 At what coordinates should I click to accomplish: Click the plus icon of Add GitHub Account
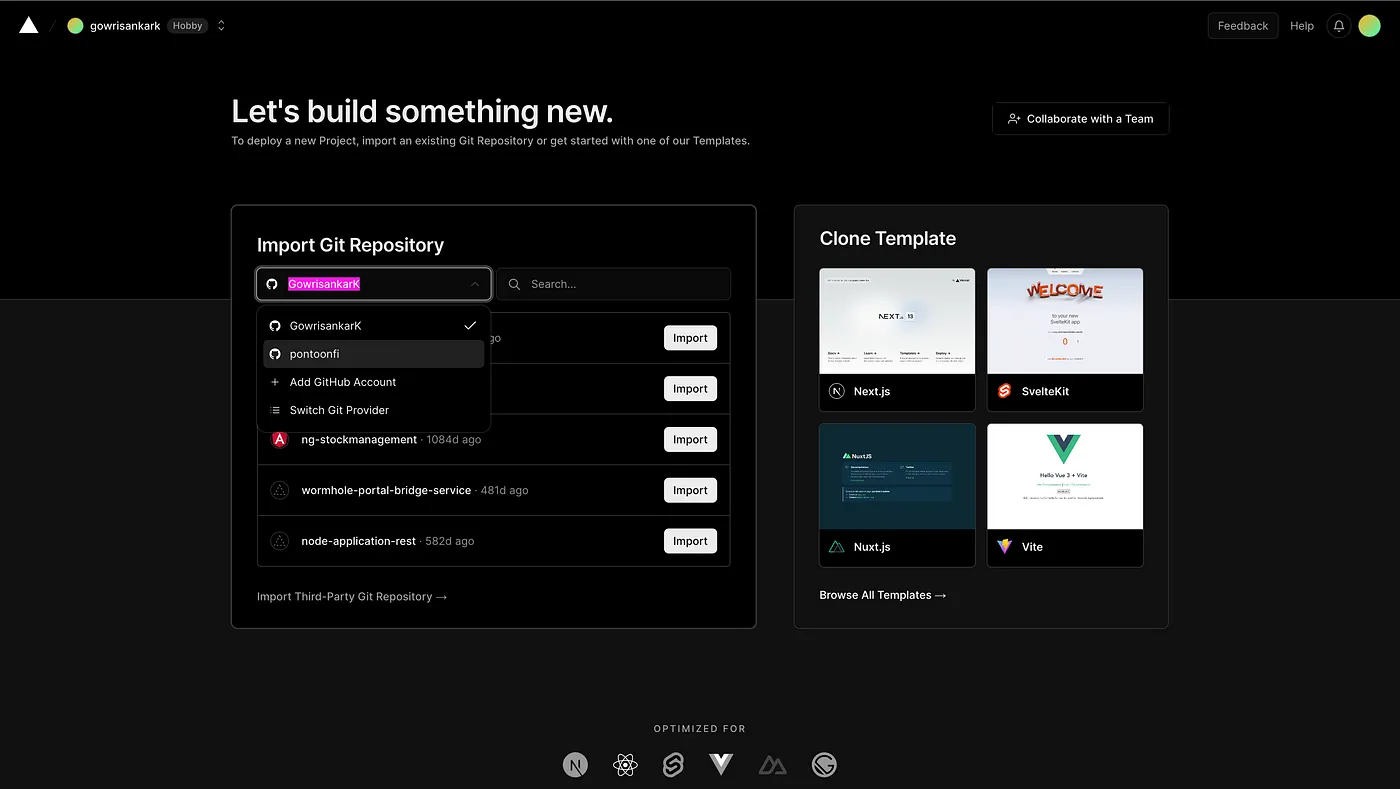pyautogui.click(x=275, y=382)
